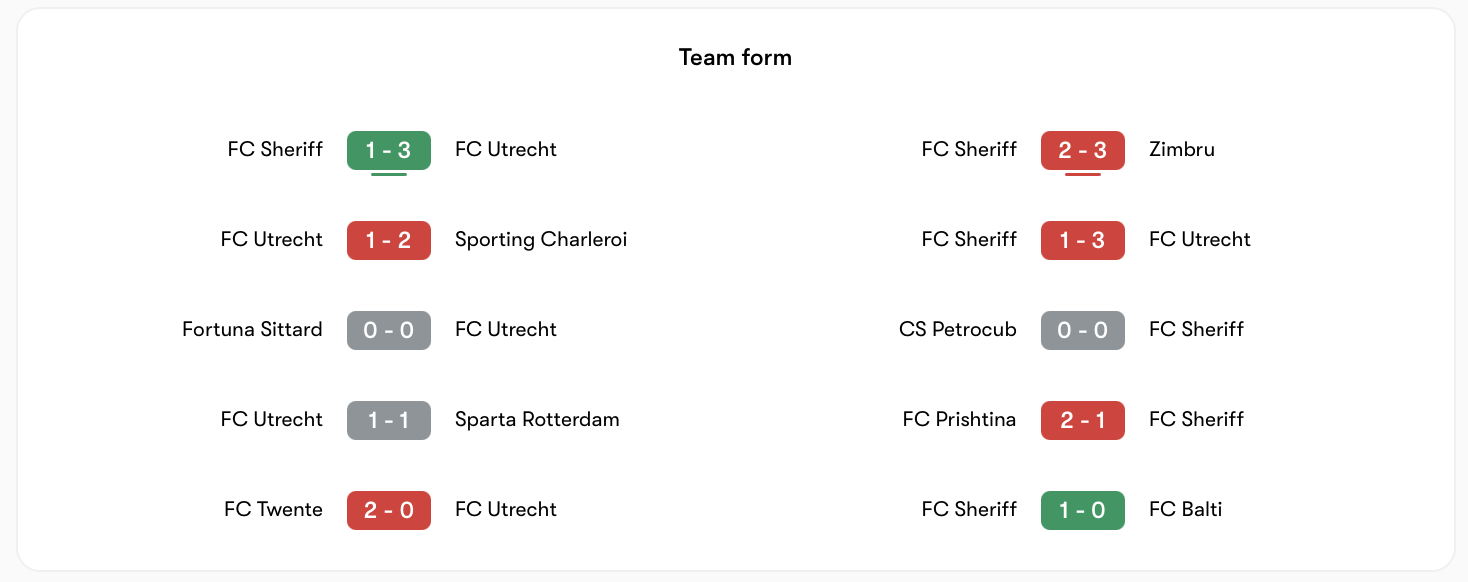
Task: Open the 2 - 3 Zimbru match score
Action: 1083,150
